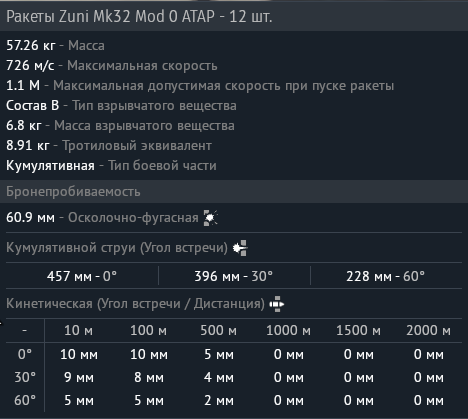Click 'Тип взрывчатого вещества' label
Viewport: 468px width, 419px height.
point(154,106)
